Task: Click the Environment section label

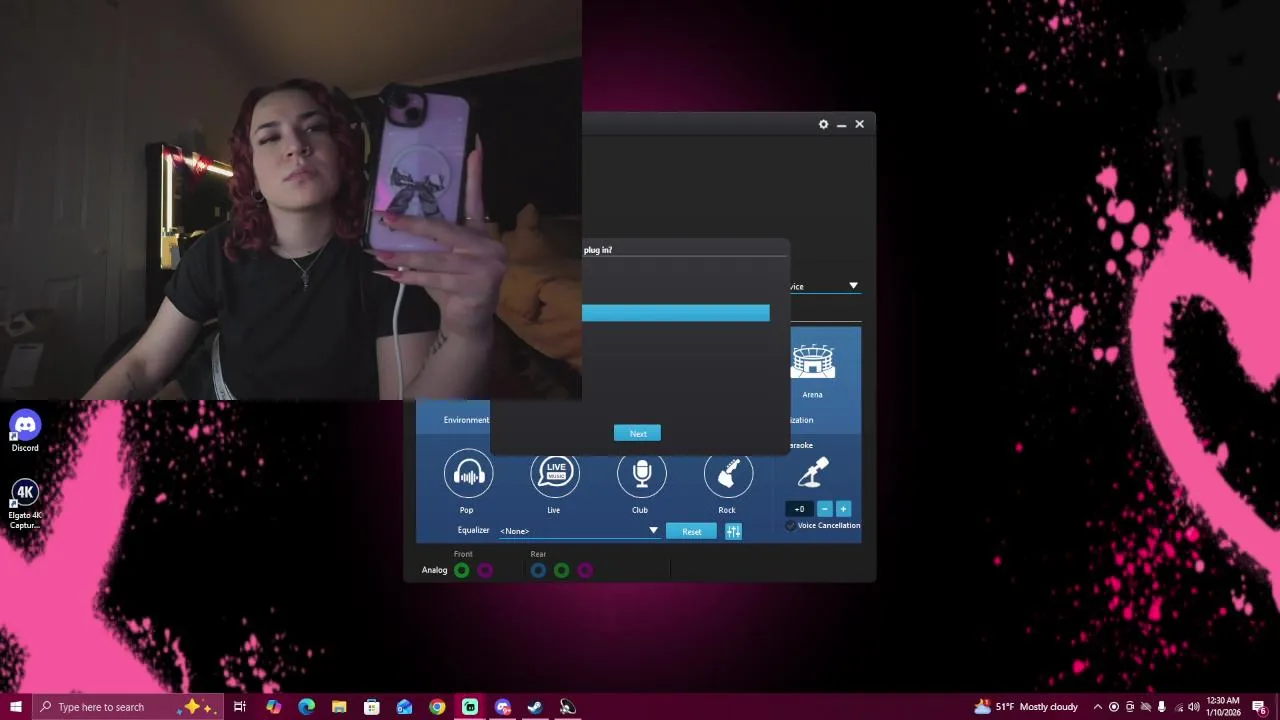Action: coord(467,420)
